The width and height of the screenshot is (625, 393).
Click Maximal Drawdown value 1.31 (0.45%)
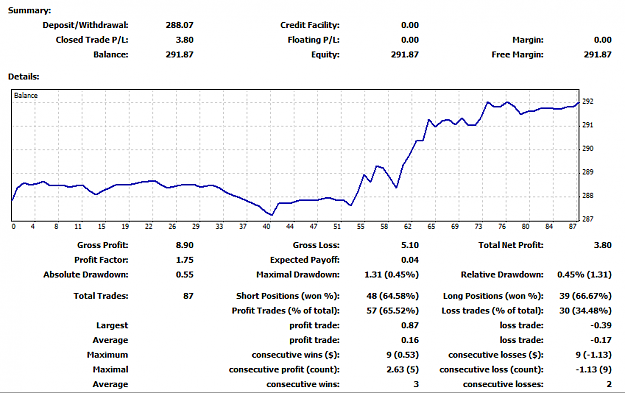[391, 275]
